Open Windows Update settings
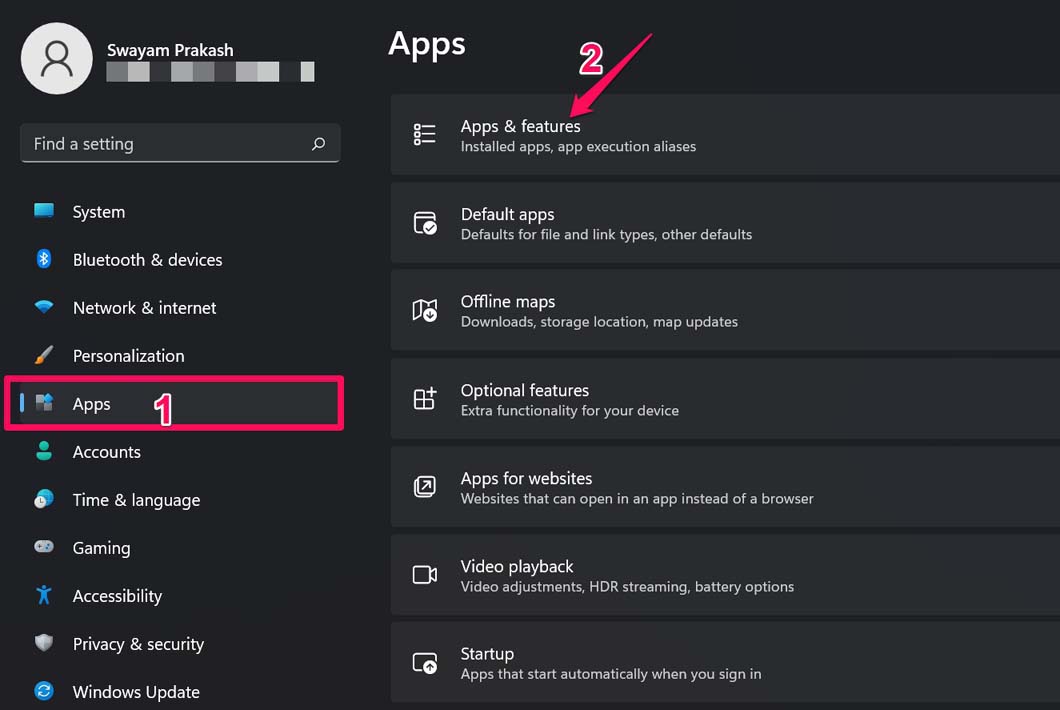Viewport: 1060px width, 710px height. pyautogui.click(x=136, y=692)
